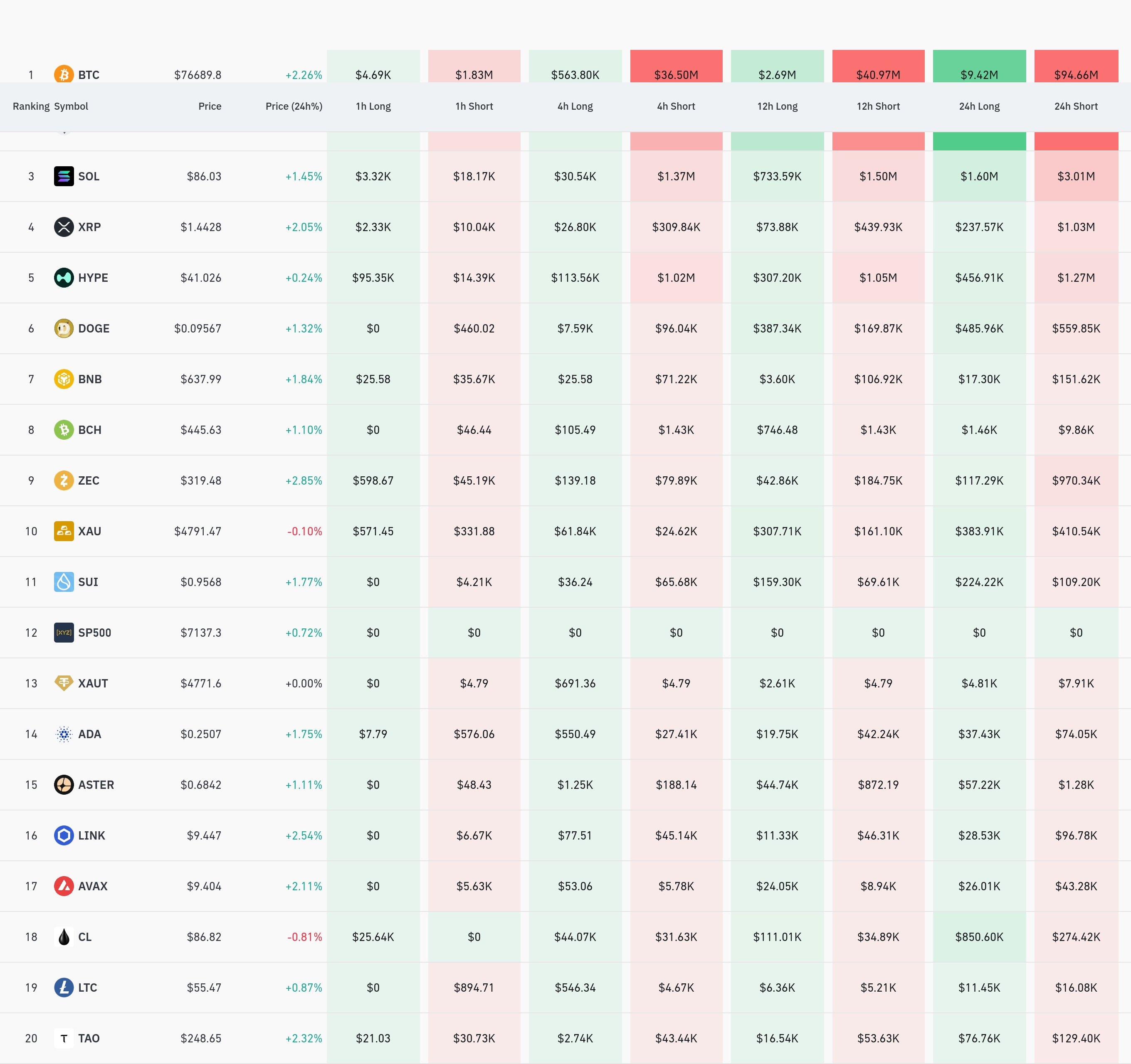Open the ASTER symbol link

(96, 785)
